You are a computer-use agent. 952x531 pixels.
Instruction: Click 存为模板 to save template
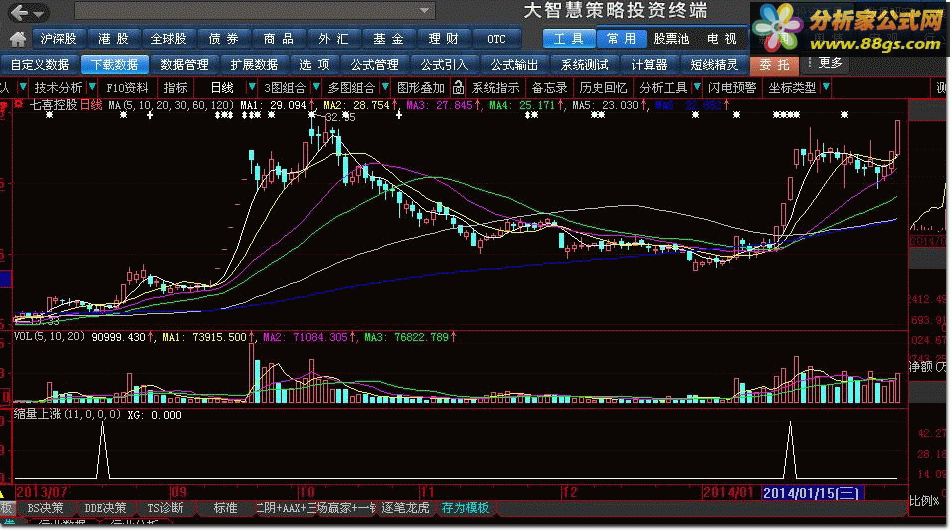click(x=465, y=508)
